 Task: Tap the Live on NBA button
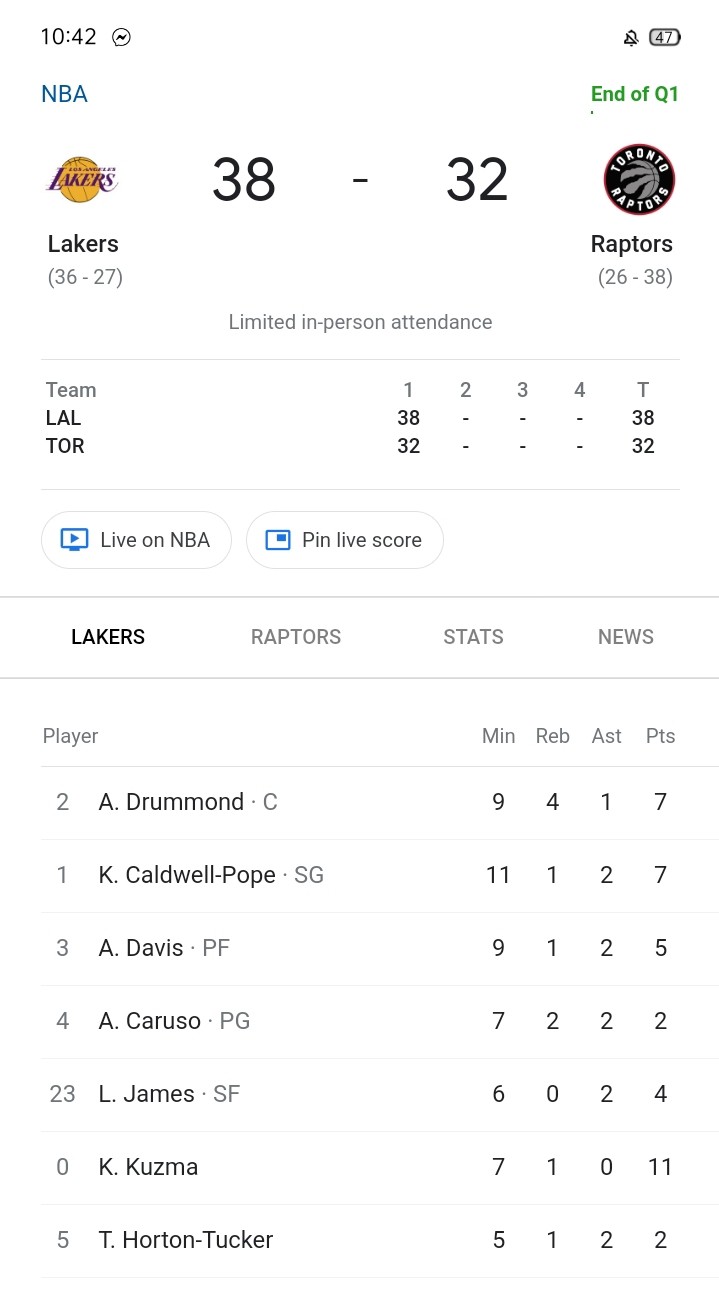[x=136, y=540]
